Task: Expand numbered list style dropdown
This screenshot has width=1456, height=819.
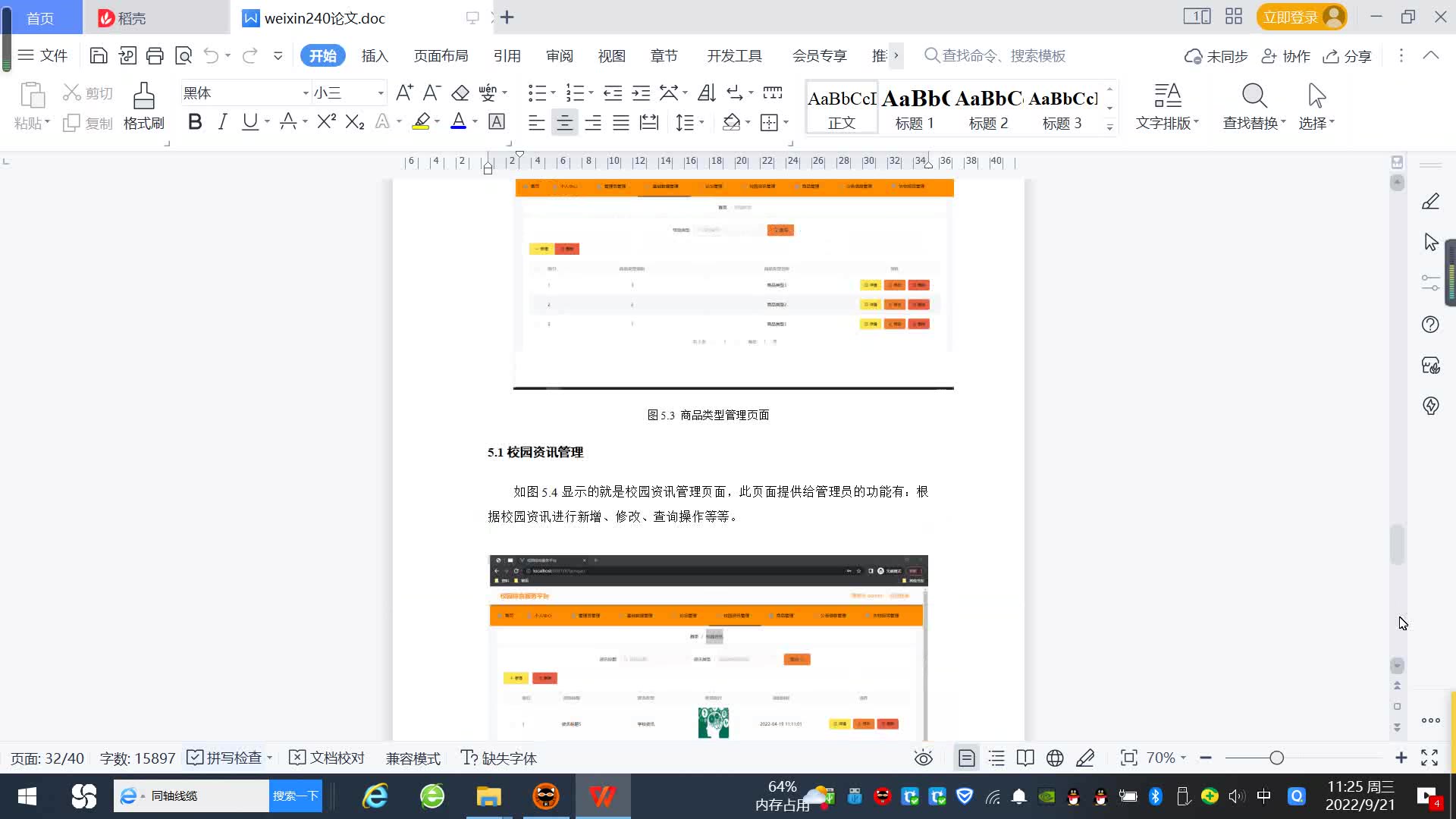Action: pyautogui.click(x=591, y=93)
